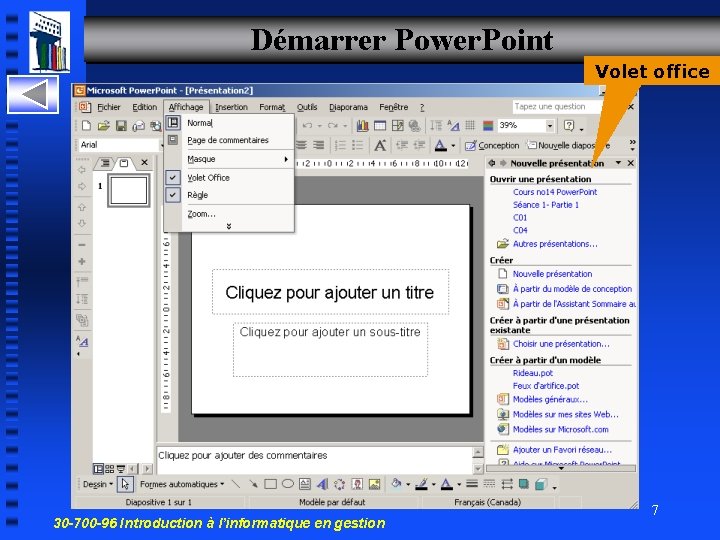Open the help question-mark toolbar icon

[568, 125]
